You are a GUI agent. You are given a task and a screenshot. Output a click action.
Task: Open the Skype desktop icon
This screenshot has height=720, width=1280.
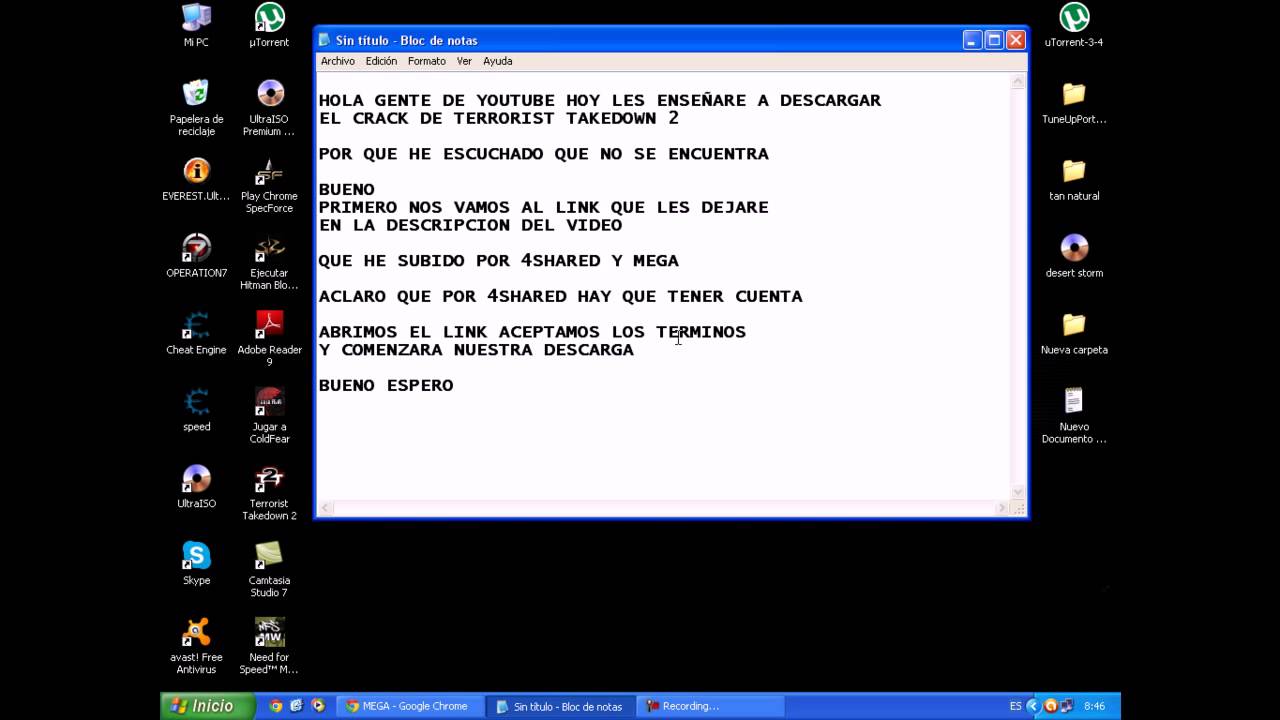196,563
